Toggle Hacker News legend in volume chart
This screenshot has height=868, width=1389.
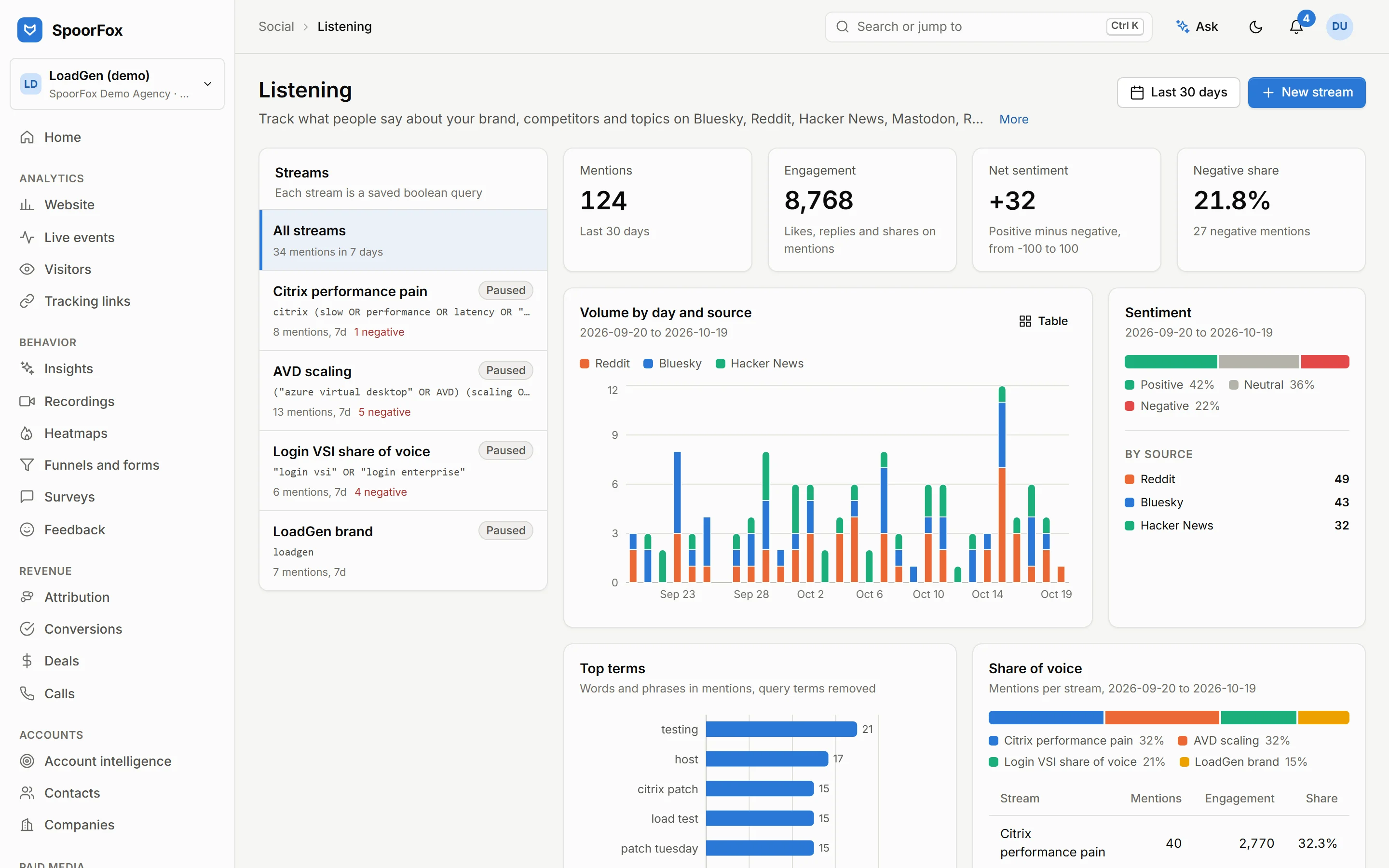(x=759, y=364)
